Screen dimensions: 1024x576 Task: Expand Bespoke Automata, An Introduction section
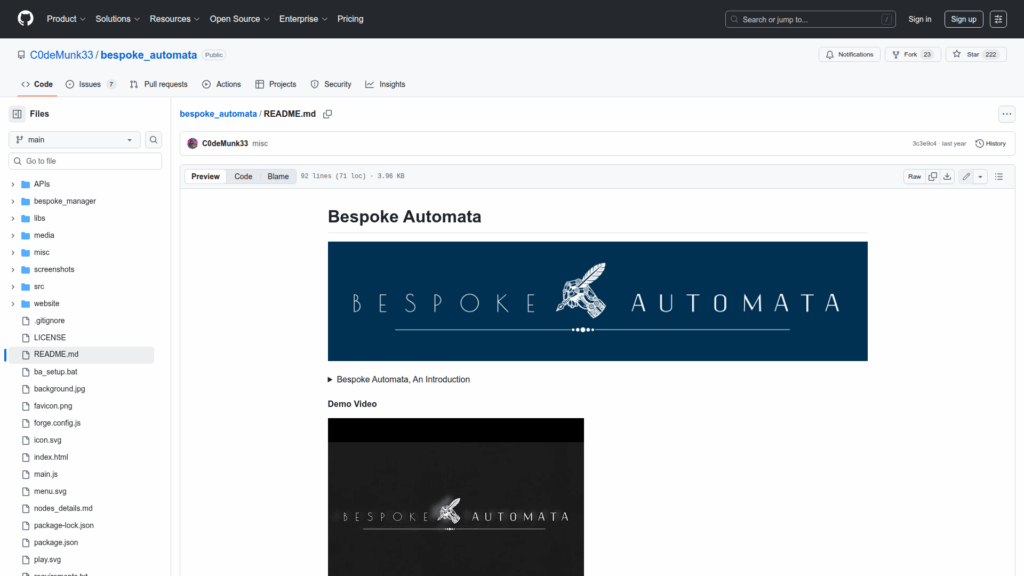click(398, 379)
